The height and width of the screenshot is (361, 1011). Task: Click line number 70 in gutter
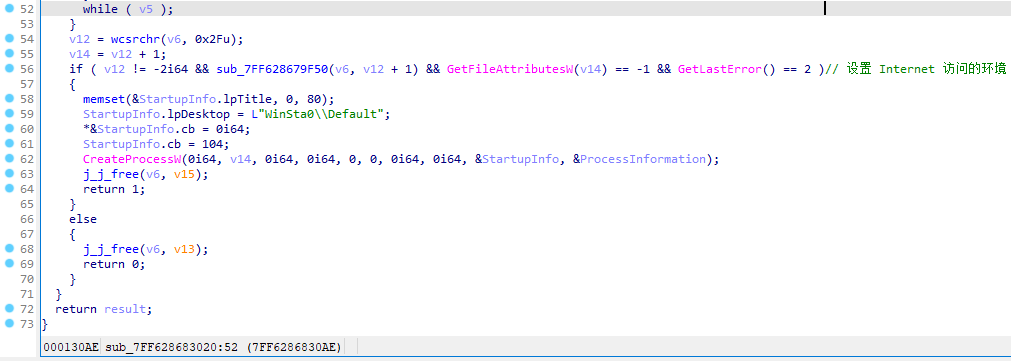point(26,279)
